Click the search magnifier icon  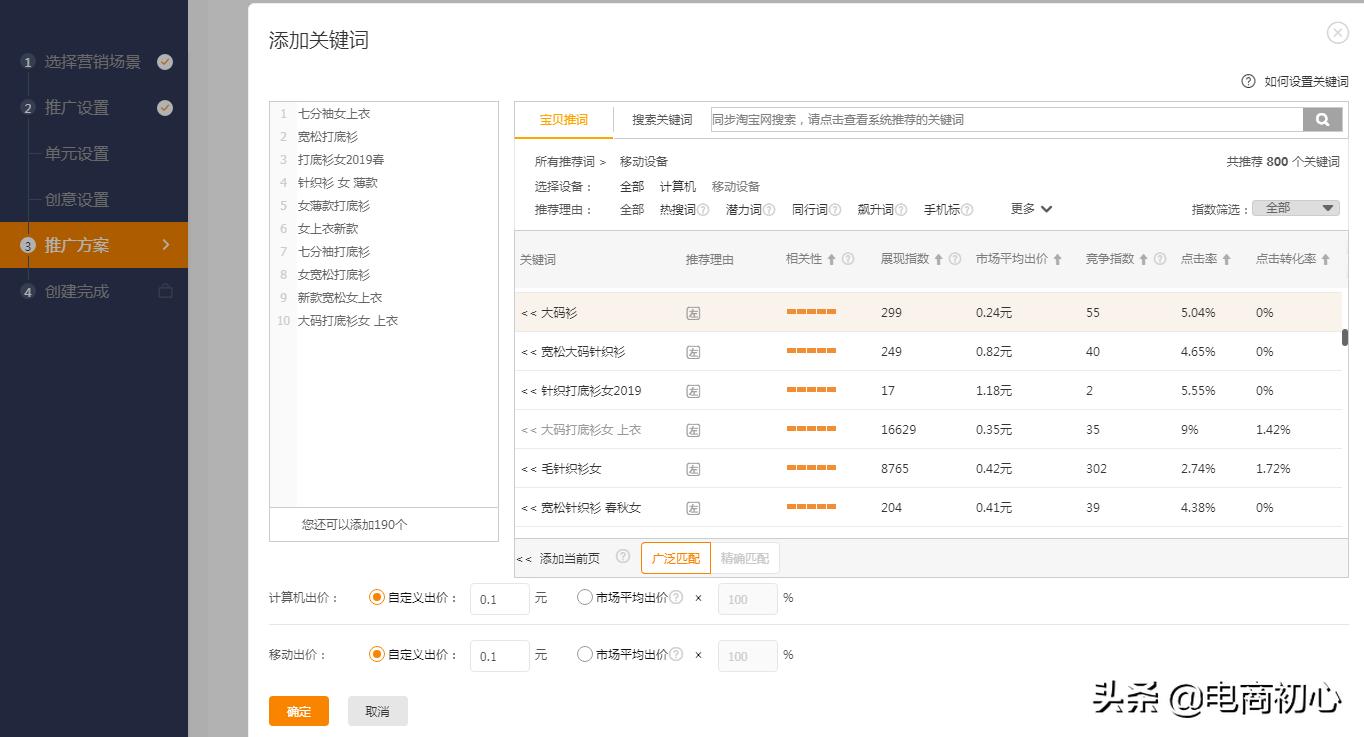(x=1322, y=119)
